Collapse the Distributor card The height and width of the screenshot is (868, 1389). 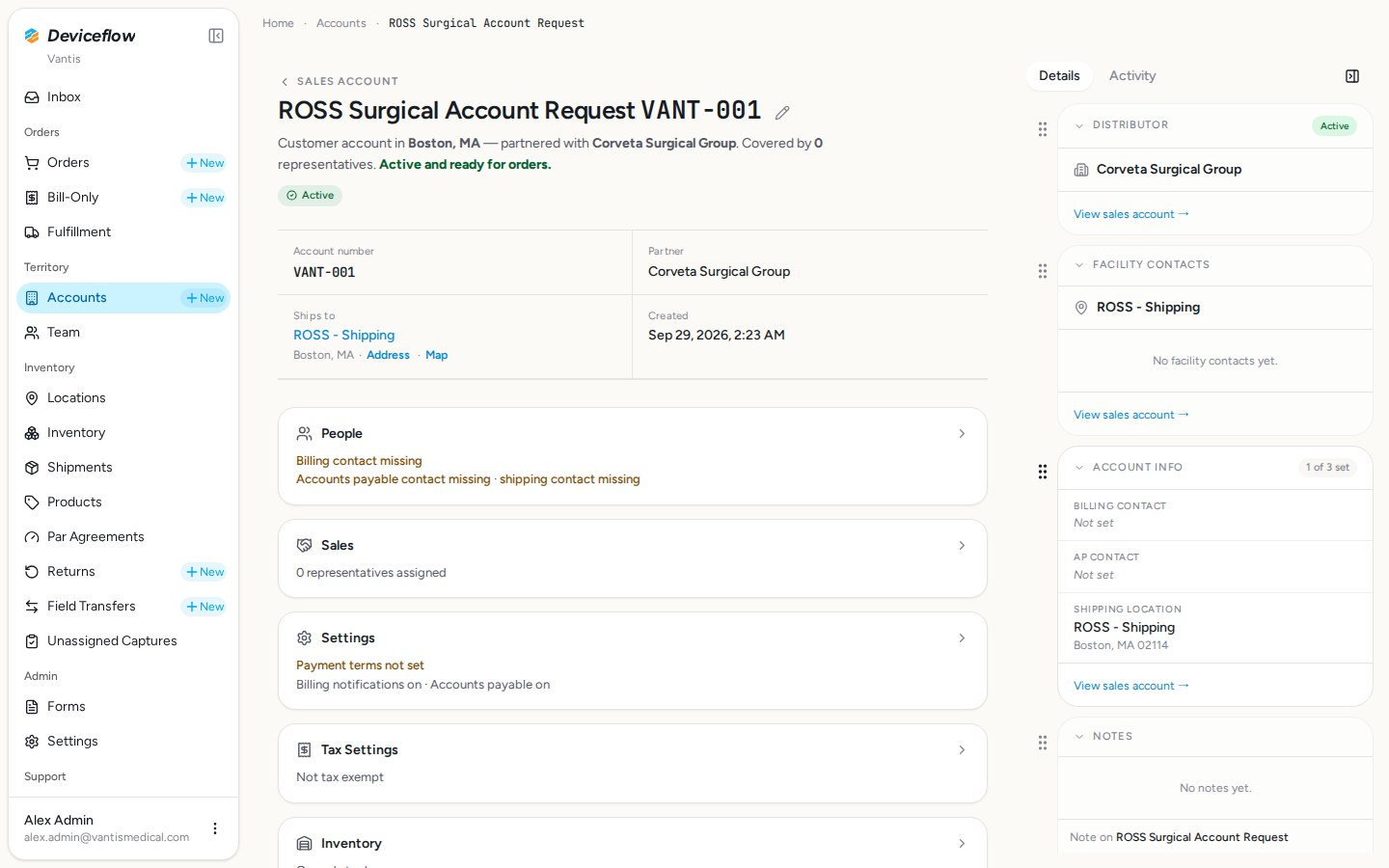(1079, 125)
